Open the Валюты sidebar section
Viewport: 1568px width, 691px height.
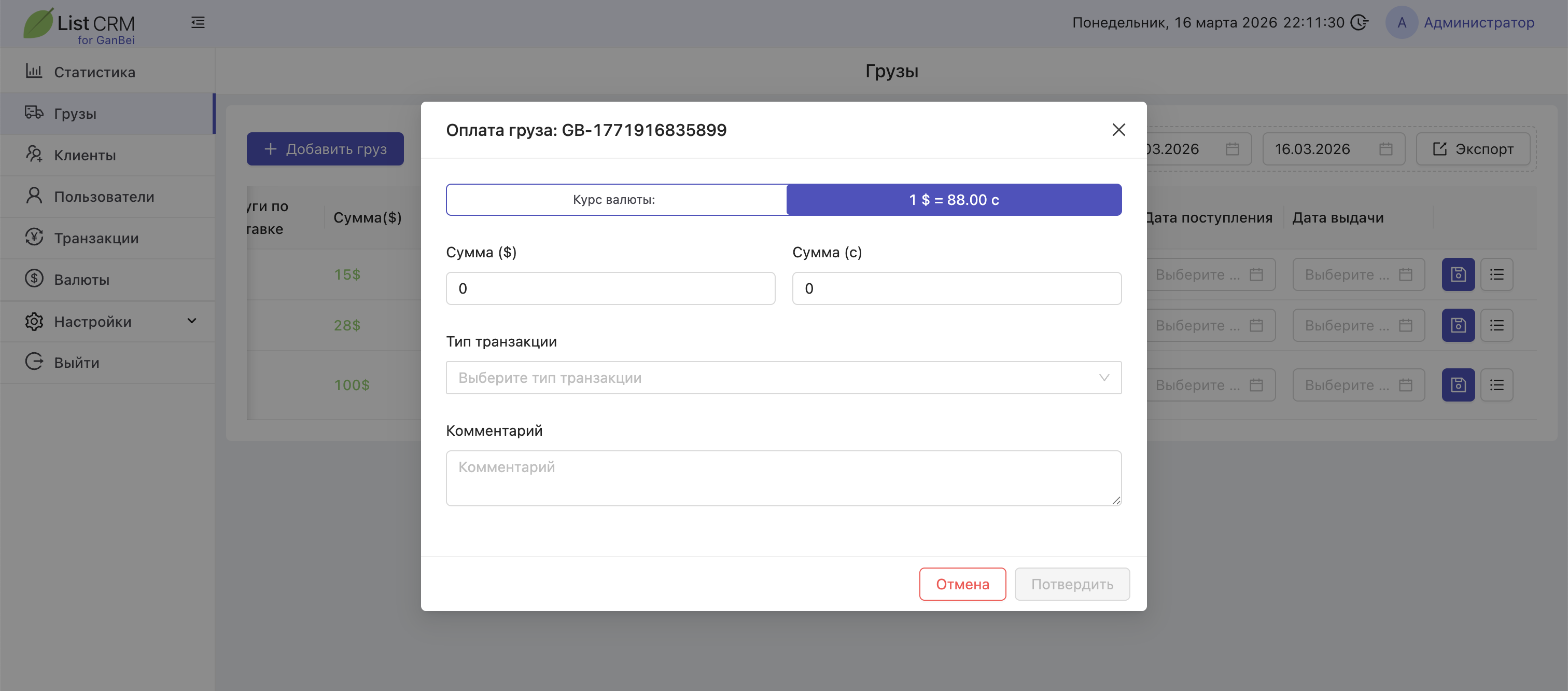pyautogui.click(x=81, y=280)
